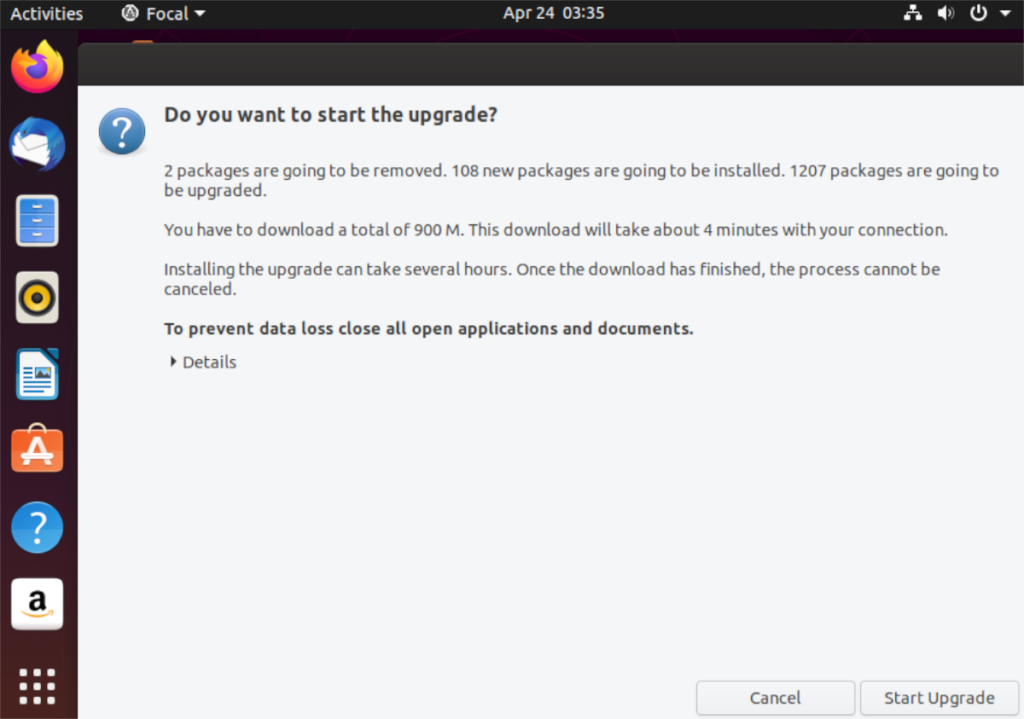Viewport: 1024px width, 719px height.
Task: Open the Activities overview
Action: point(47,13)
